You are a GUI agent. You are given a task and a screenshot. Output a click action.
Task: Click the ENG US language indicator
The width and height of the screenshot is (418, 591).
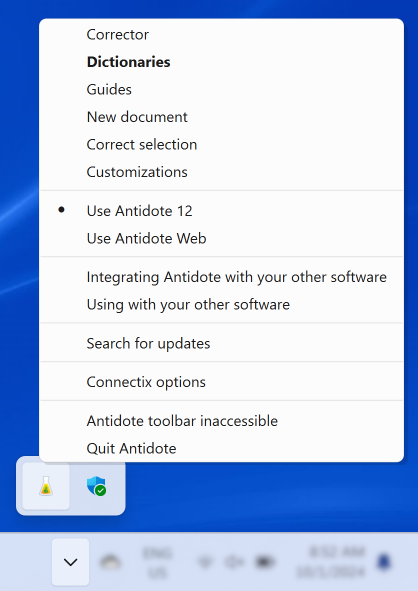tap(158, 563)
